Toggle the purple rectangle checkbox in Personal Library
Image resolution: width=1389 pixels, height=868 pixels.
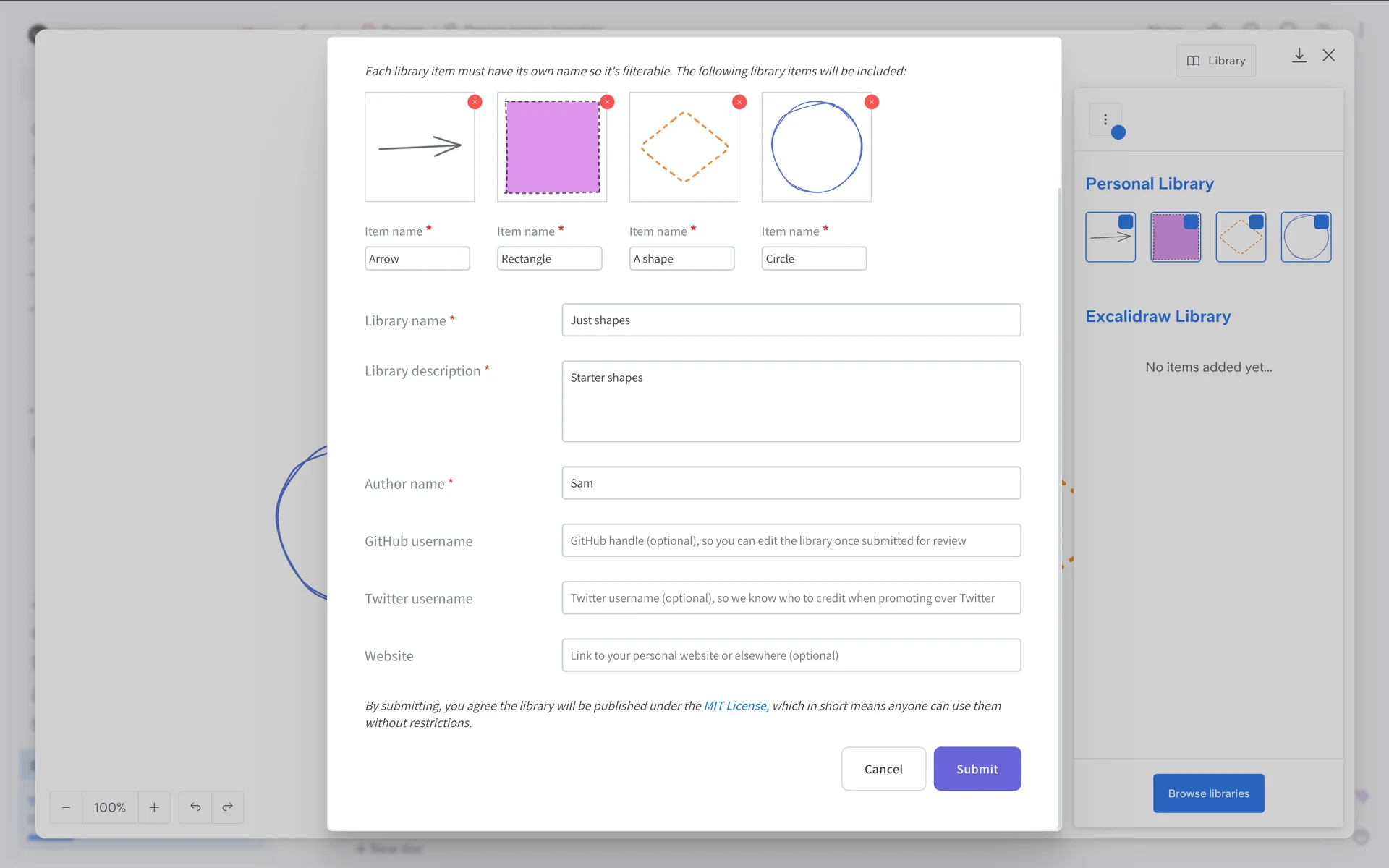[1191, 222]
